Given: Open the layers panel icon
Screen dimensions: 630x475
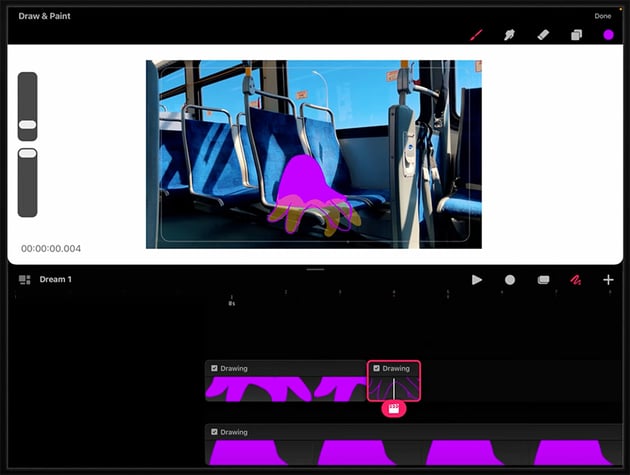Looking at the screenshot, I should pyautogui.click(x=576, y=35).
